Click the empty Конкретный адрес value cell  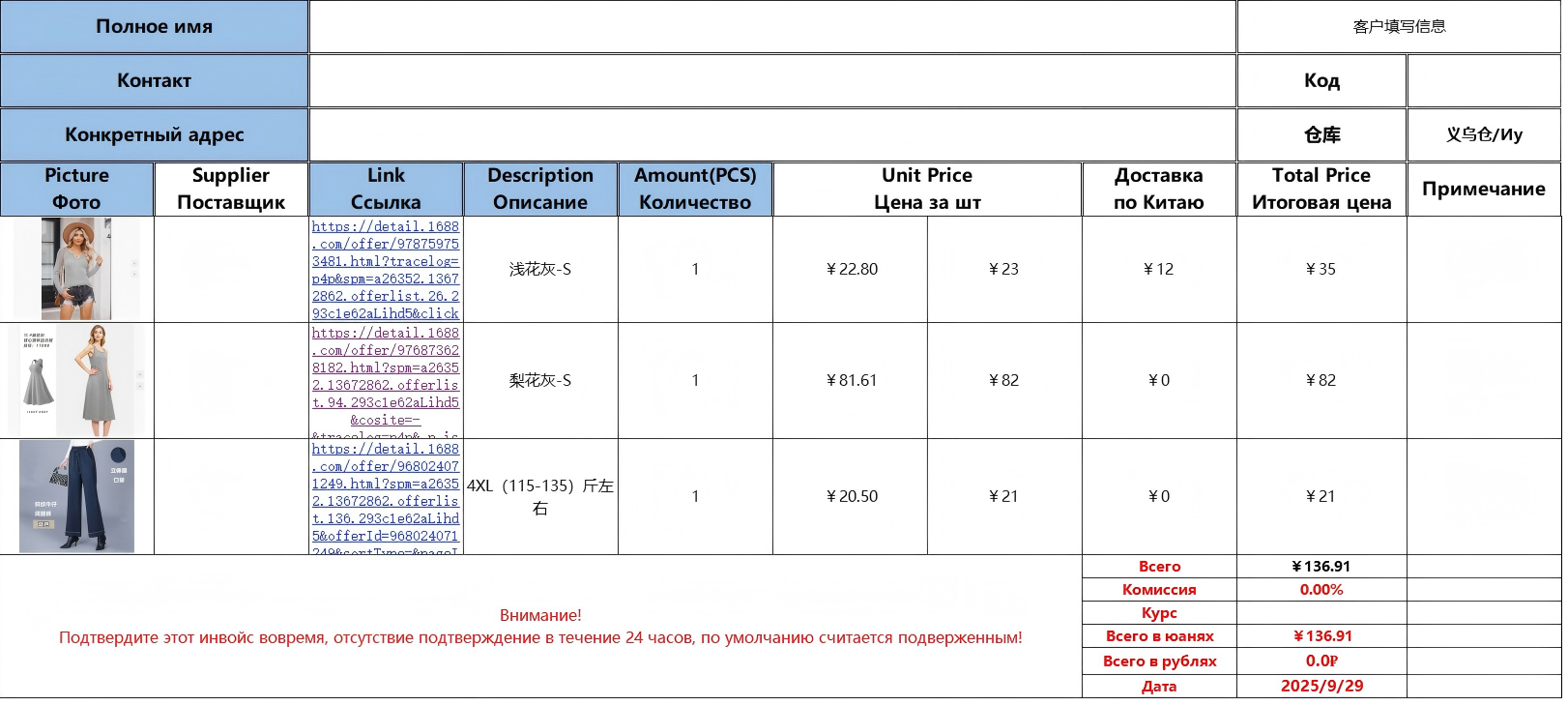[x=771, y=135]
